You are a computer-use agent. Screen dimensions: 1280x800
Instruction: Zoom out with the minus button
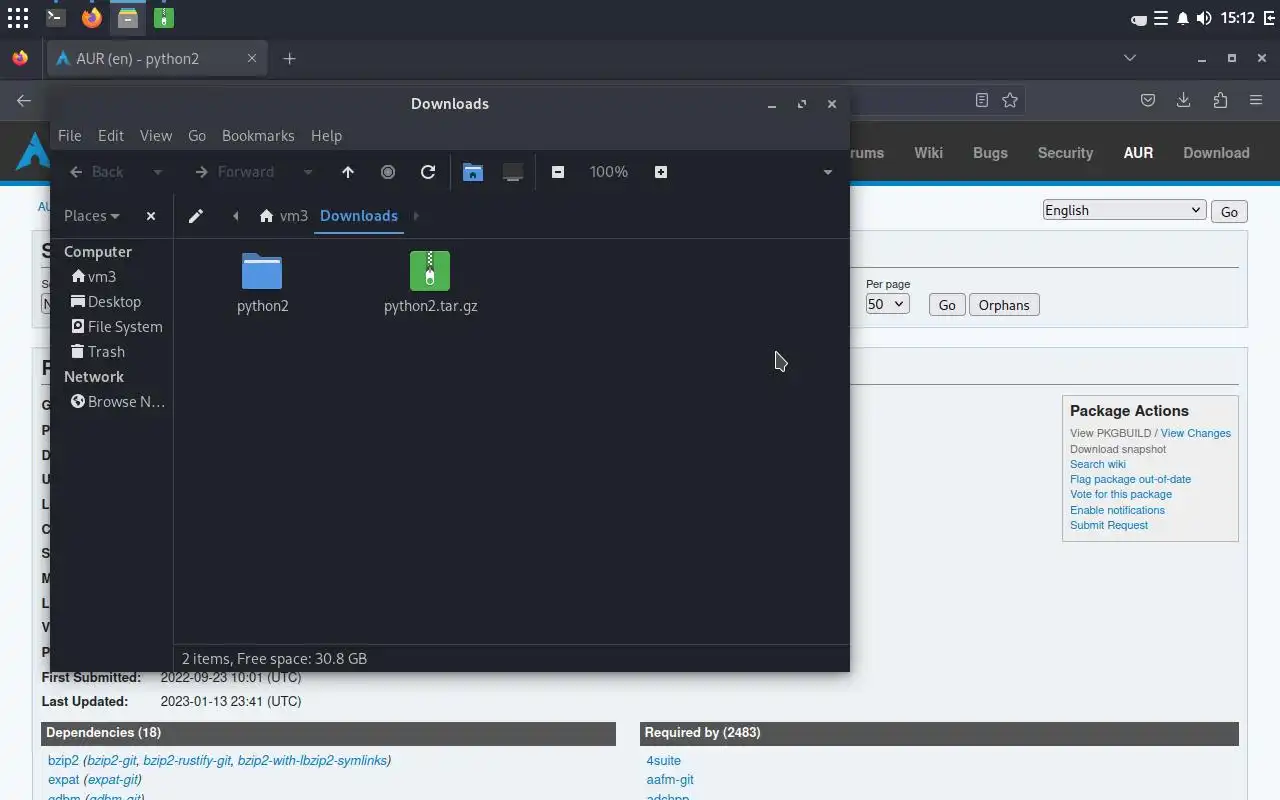coord(558,172)
